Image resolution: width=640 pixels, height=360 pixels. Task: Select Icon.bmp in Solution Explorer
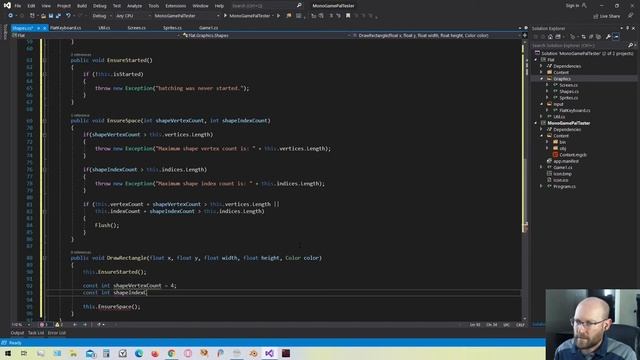[562, 174]
